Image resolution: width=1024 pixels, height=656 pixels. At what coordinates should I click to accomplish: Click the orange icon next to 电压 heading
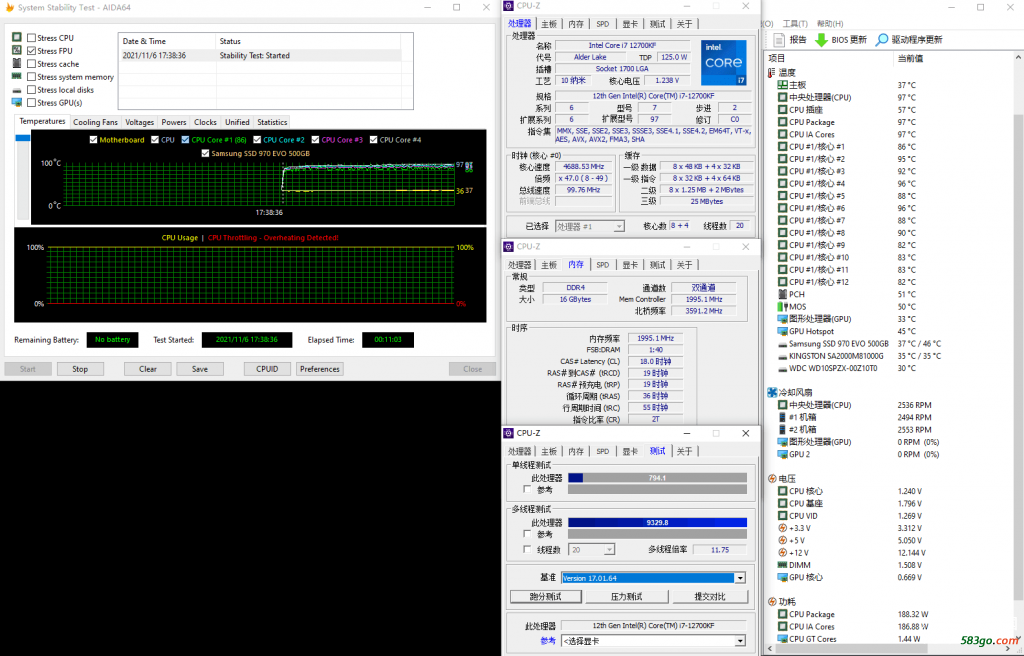point(773,479)
